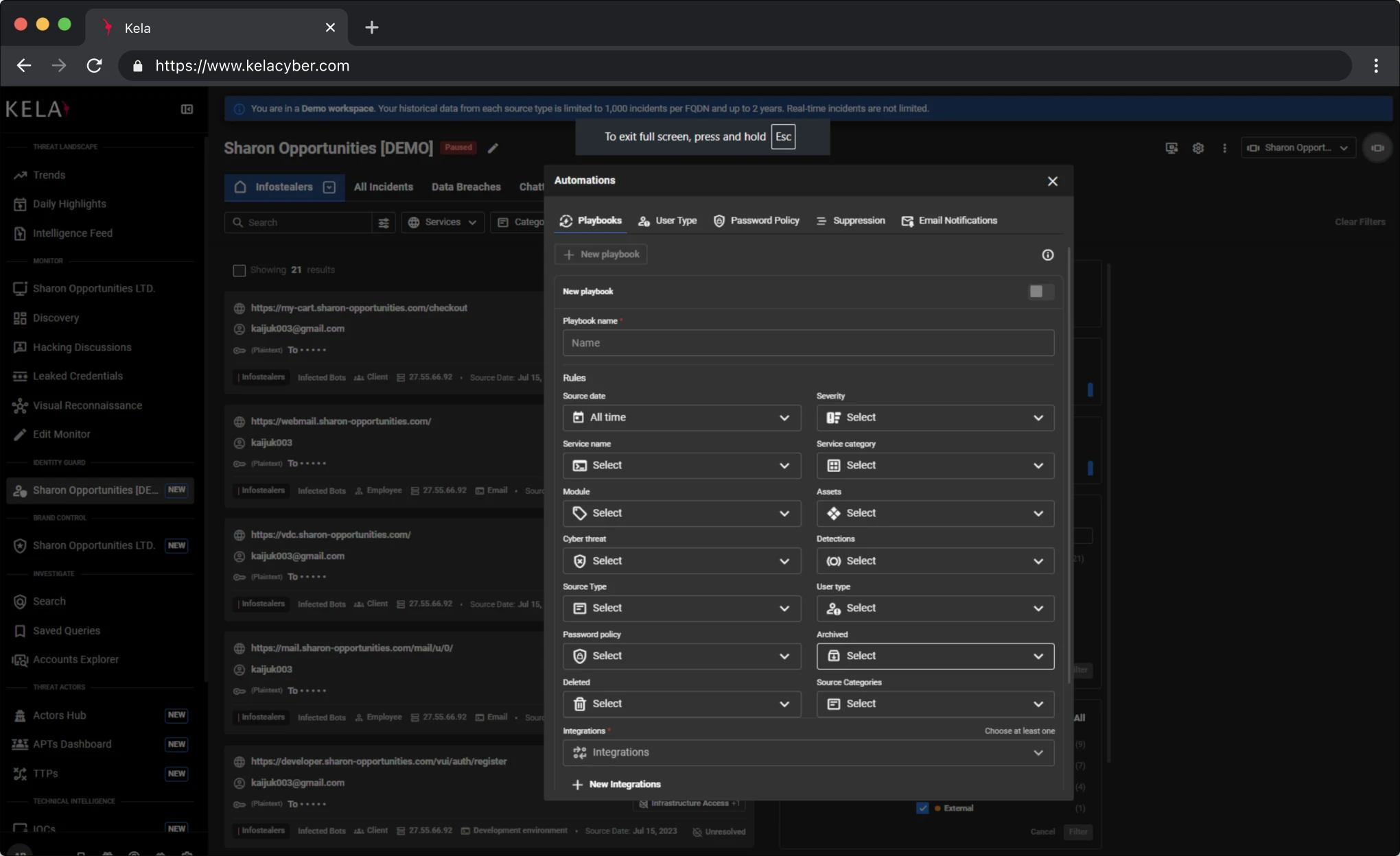Open APTs Dashboard in the sidebar
Screen dimensions: 1400x856
[x=71, y=744]
